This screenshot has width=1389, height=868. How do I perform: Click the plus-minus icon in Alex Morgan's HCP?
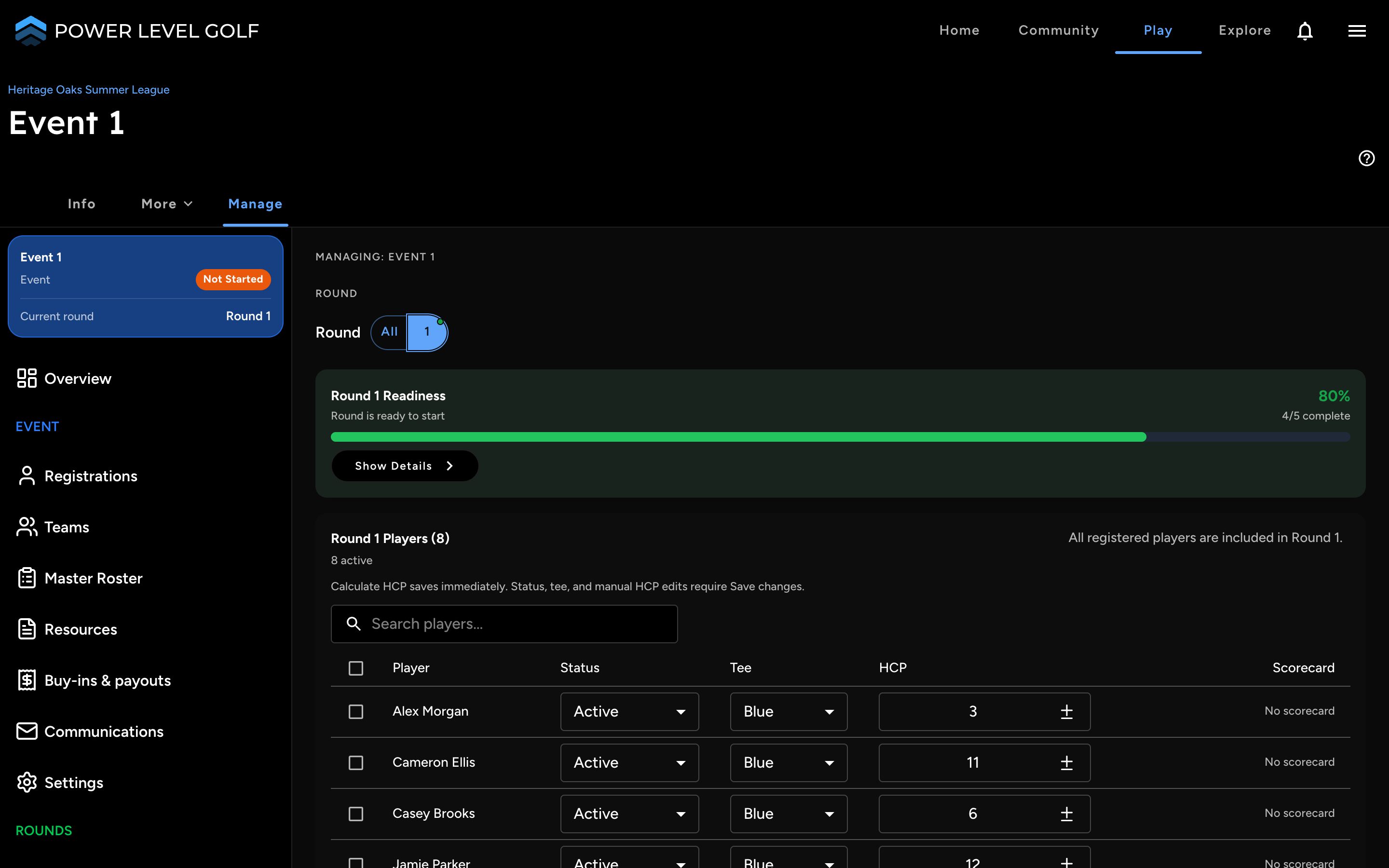click(1066, 712)
